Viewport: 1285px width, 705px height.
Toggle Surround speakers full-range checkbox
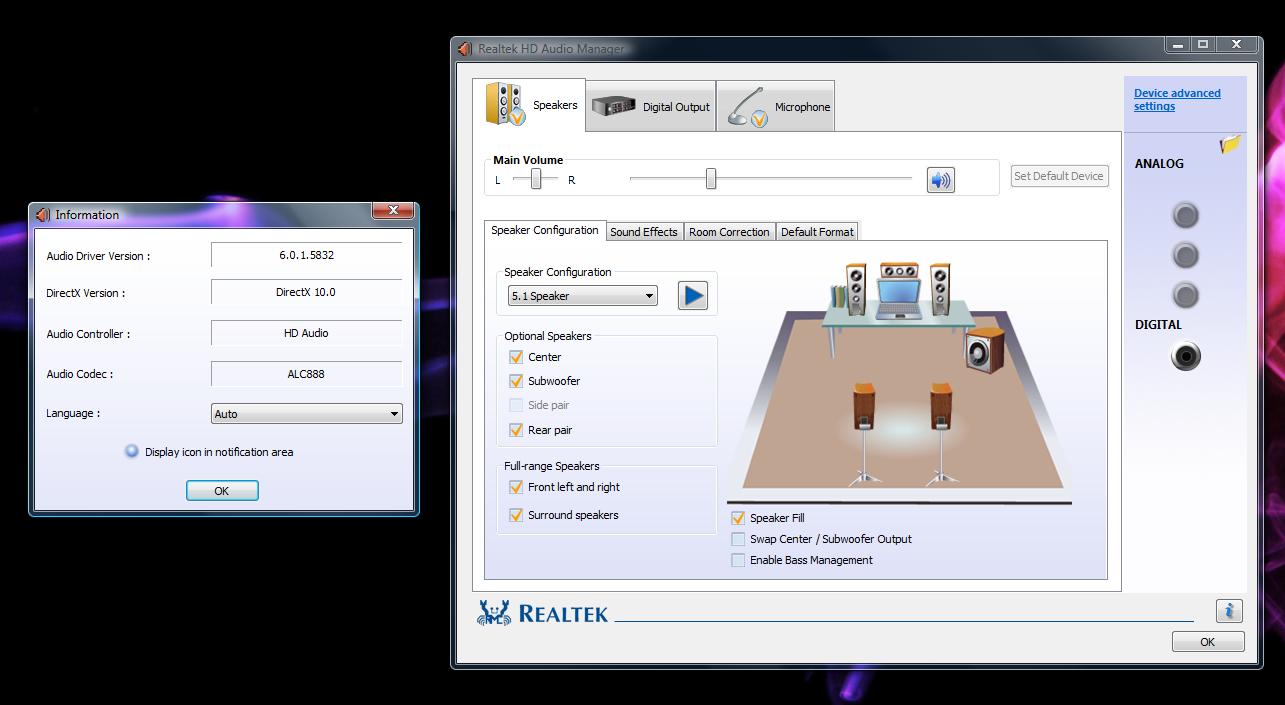click(516, 515)
